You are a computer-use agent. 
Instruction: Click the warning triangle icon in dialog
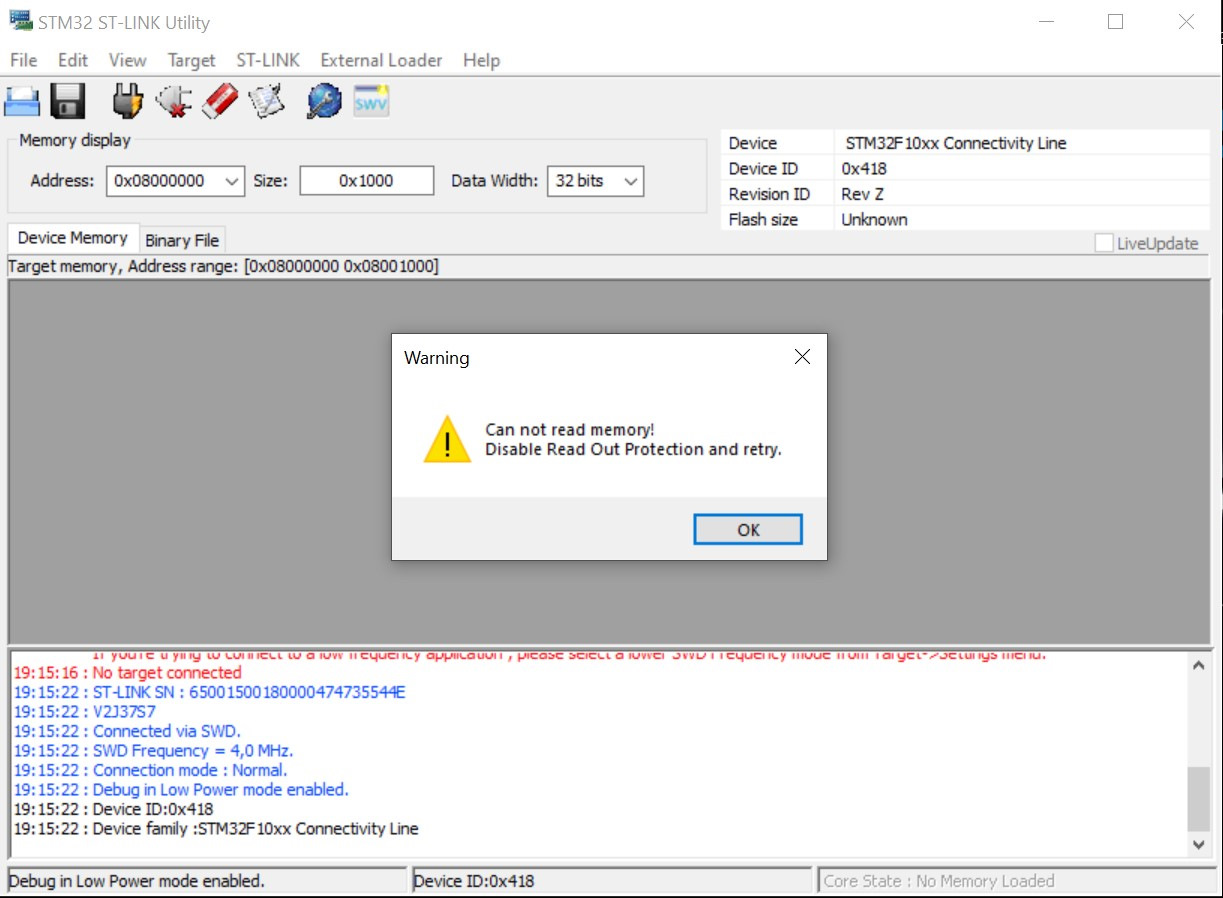(447, 439)
